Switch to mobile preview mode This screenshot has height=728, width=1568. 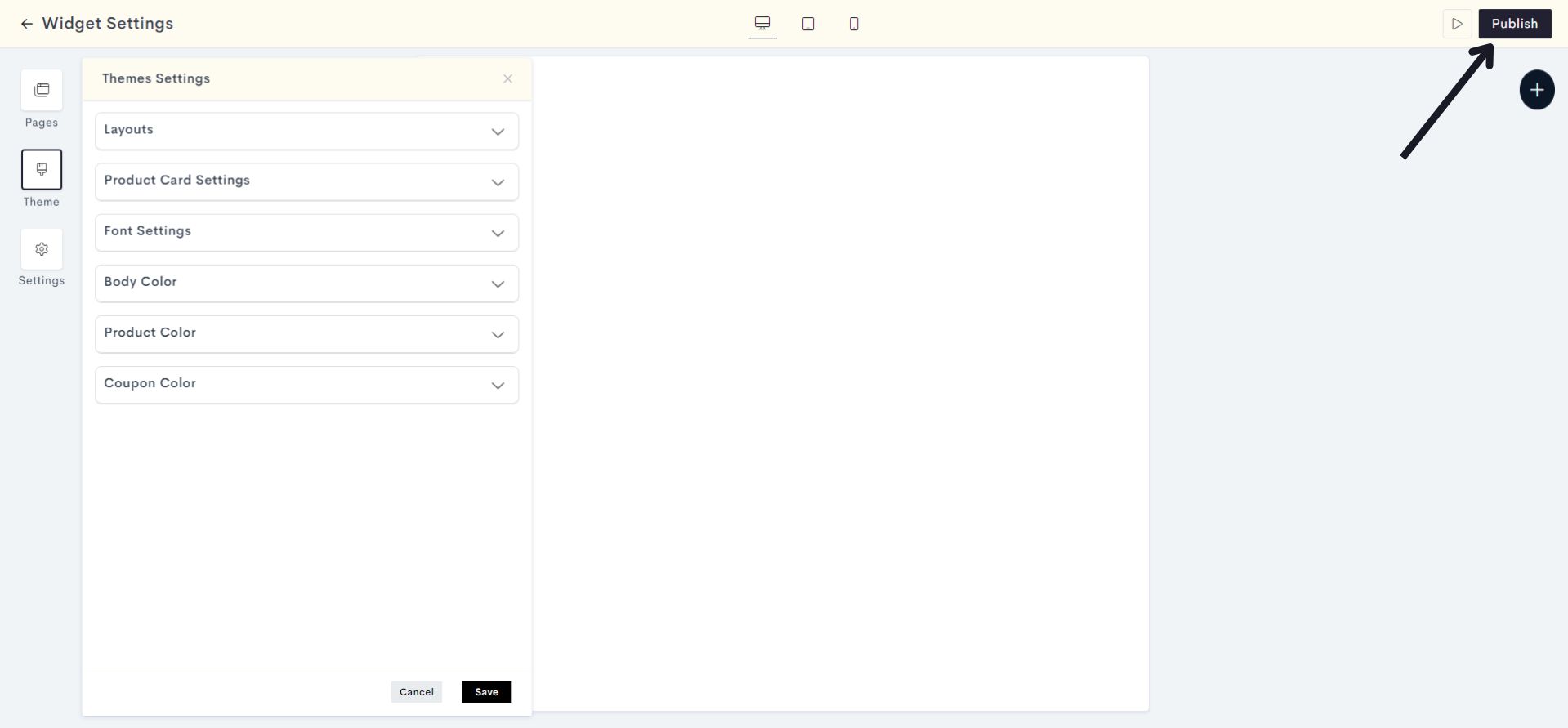coord(854,24)
